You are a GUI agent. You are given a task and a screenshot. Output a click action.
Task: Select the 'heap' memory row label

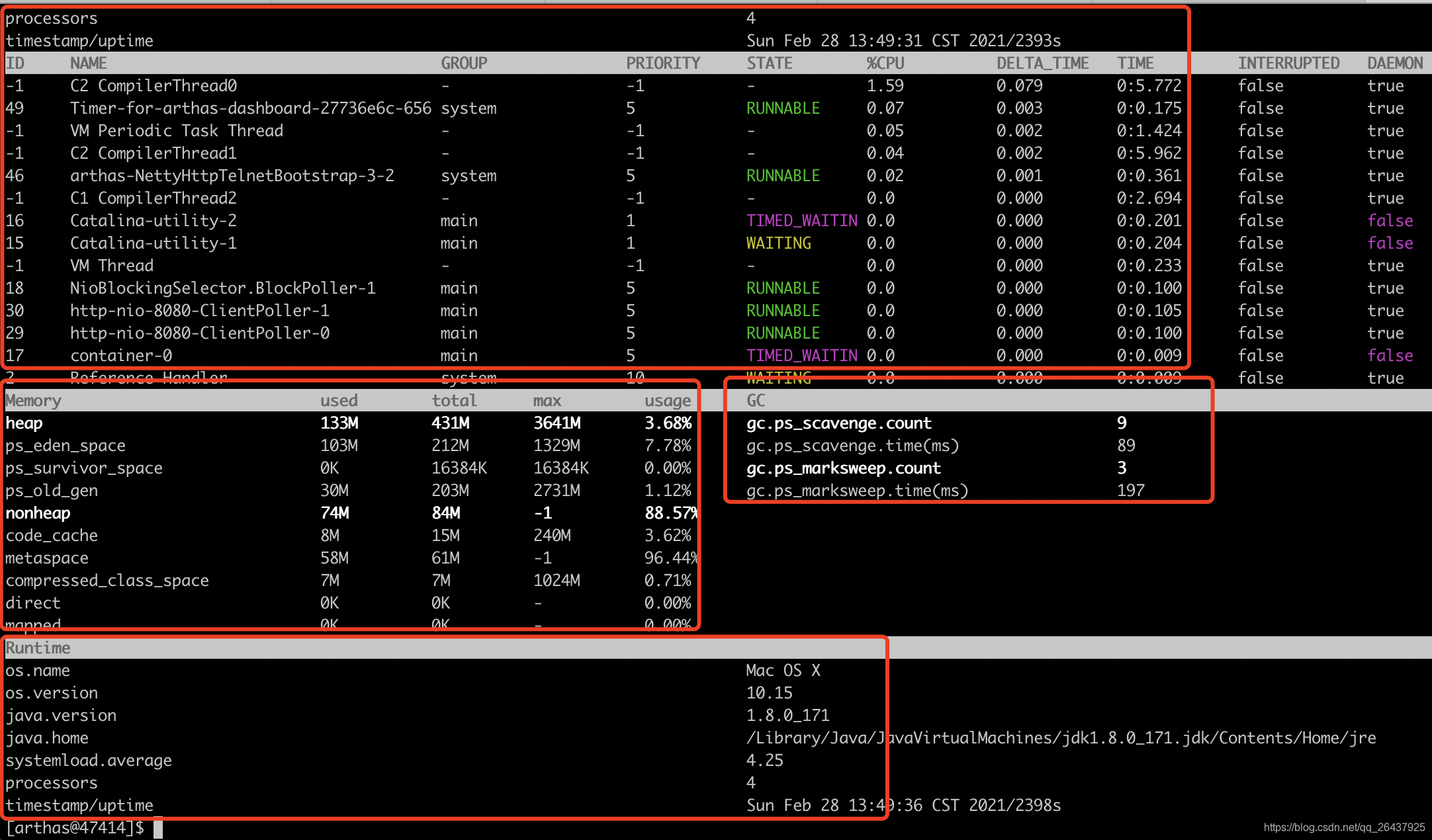pyautogui.click(x=24, y=423)
